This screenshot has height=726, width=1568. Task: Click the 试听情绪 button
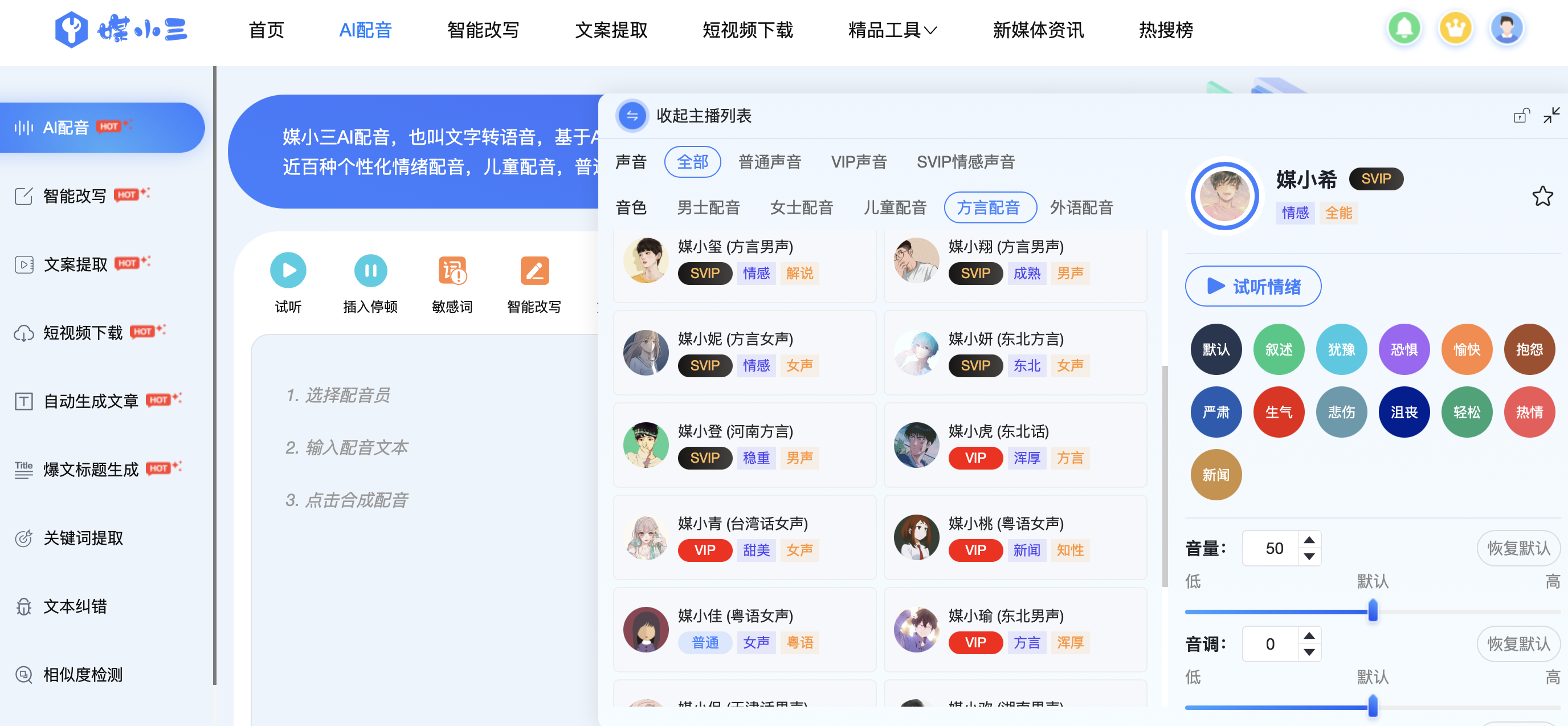point(1252,286)
